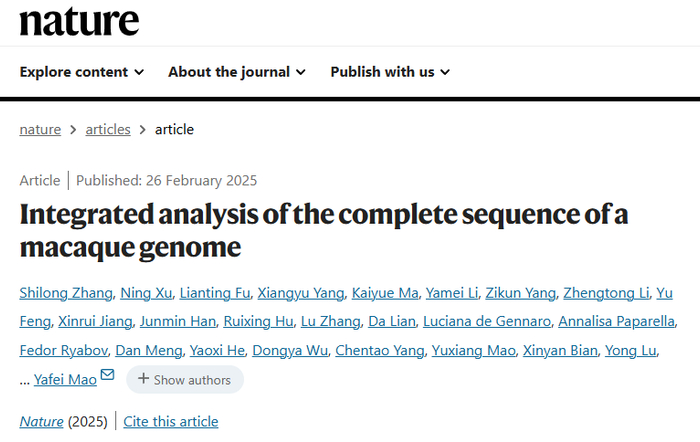Viewport: 700px width, 442px height.
Task: Open author Shilong Zhang's profile
Action: pos(63,293)
